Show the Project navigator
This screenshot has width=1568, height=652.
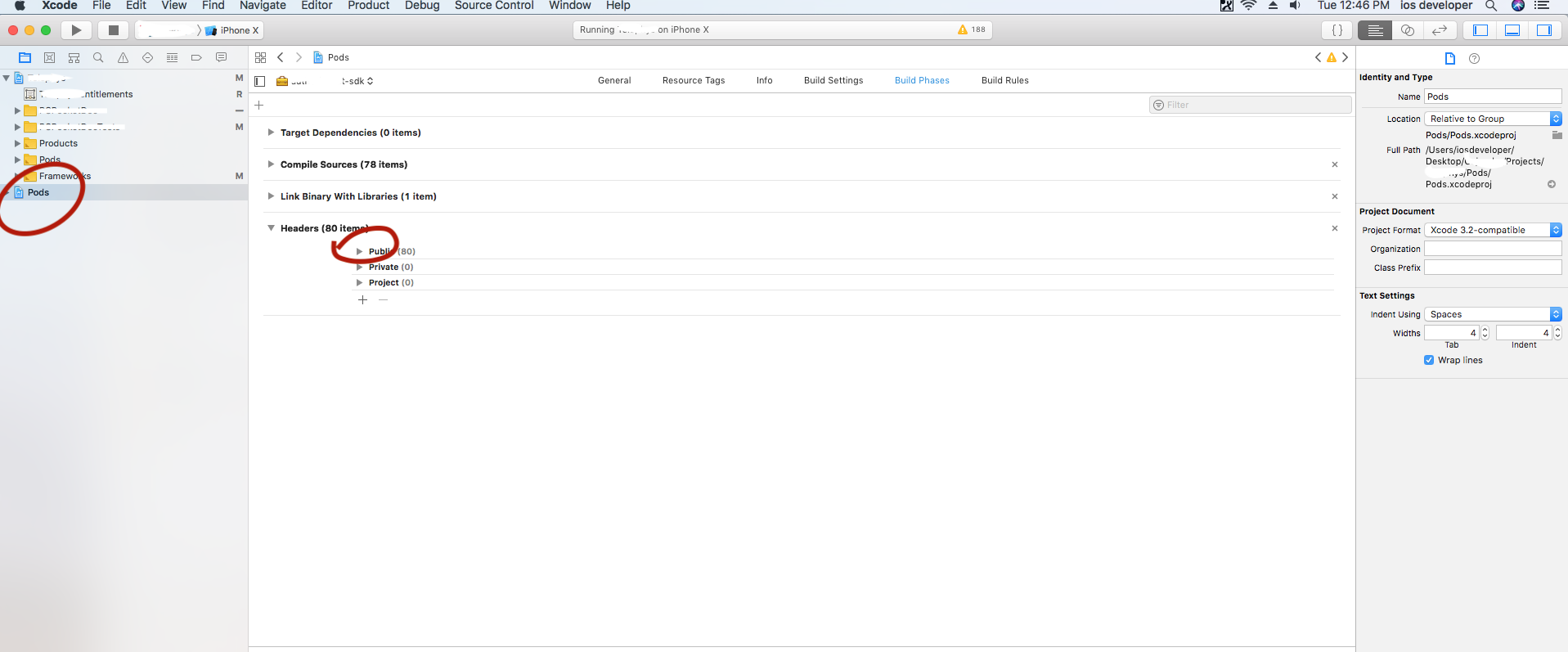click(x=25, y=57)
